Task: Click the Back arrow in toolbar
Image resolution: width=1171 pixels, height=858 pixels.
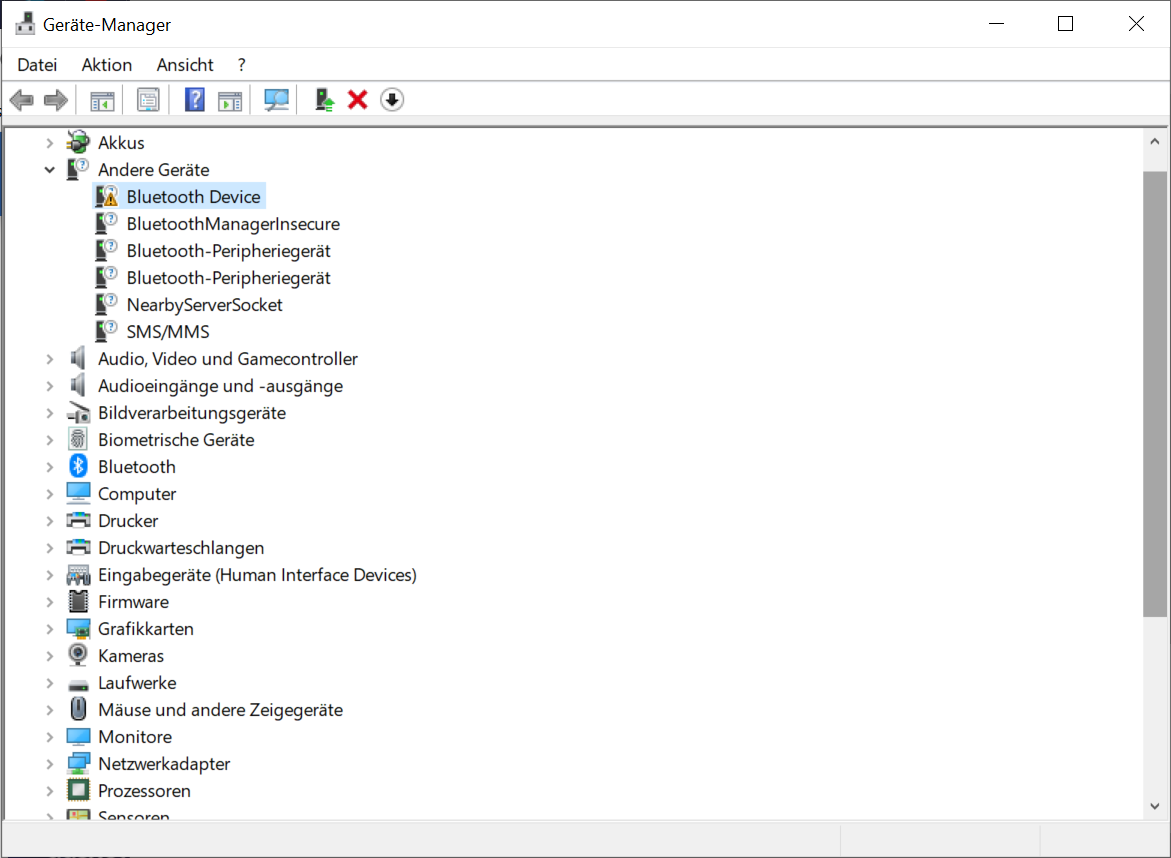Action: pos(22,99)
